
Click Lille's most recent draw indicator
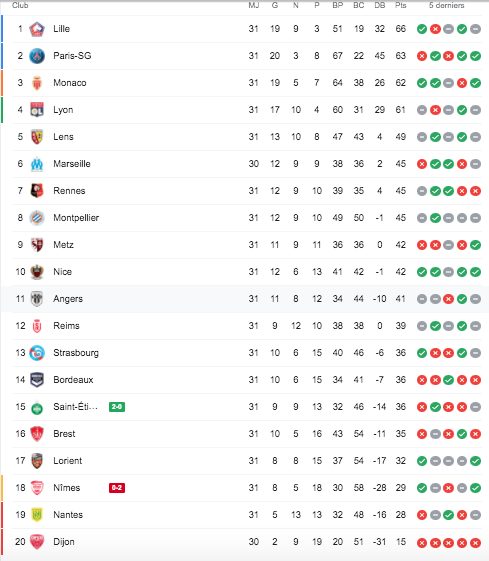(475, 29)
